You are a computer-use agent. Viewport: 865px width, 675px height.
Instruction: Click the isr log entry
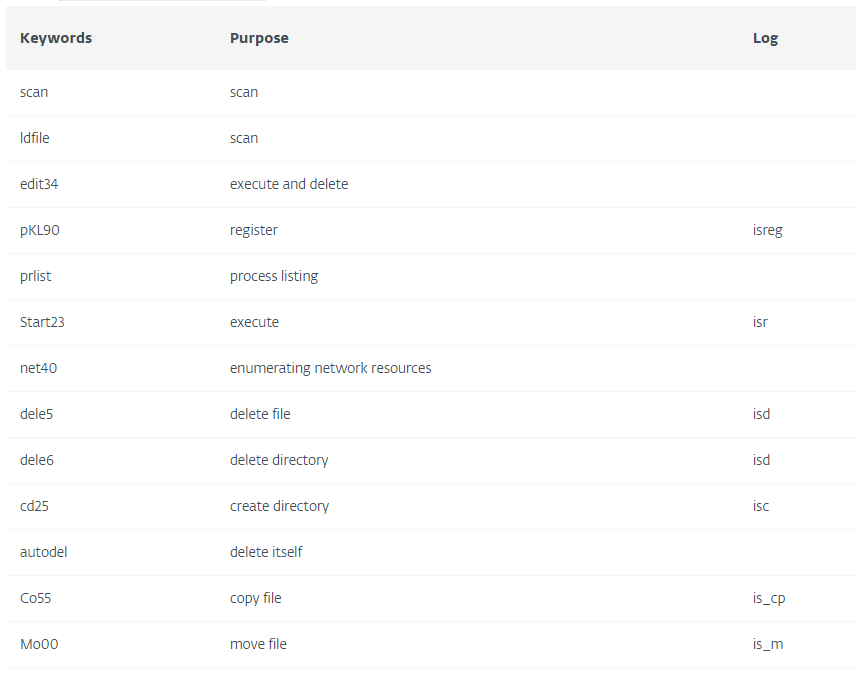tap(760, 322)
